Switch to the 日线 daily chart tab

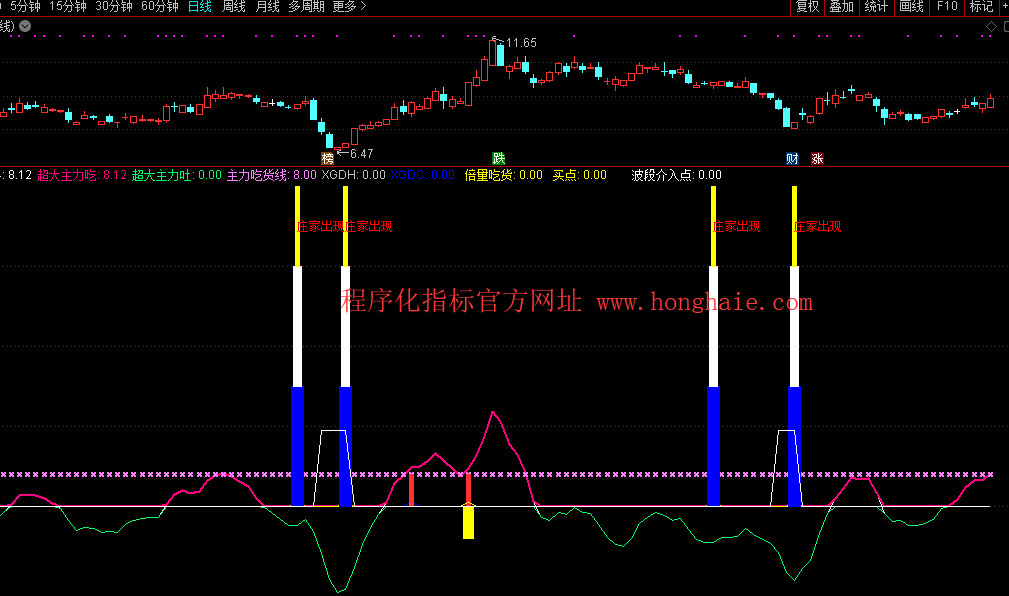(200, 7)
